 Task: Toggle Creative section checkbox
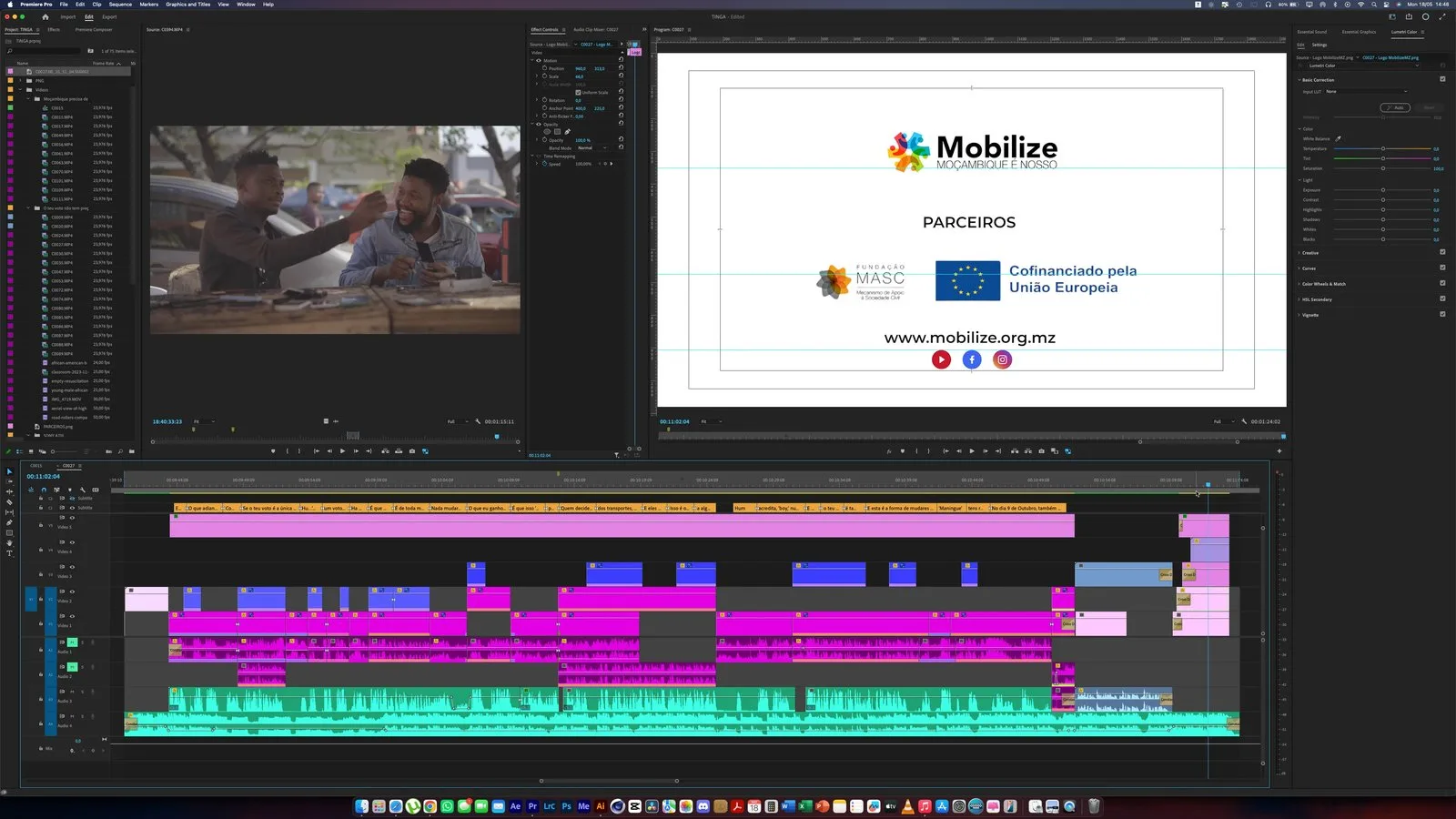coord(1442,252)
